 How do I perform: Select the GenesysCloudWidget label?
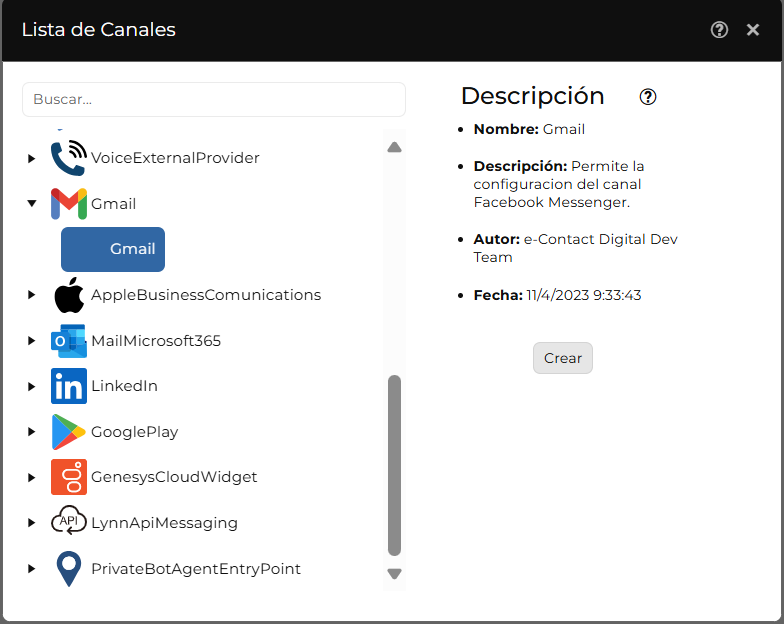pyautogui.click(x=174, y=477)
